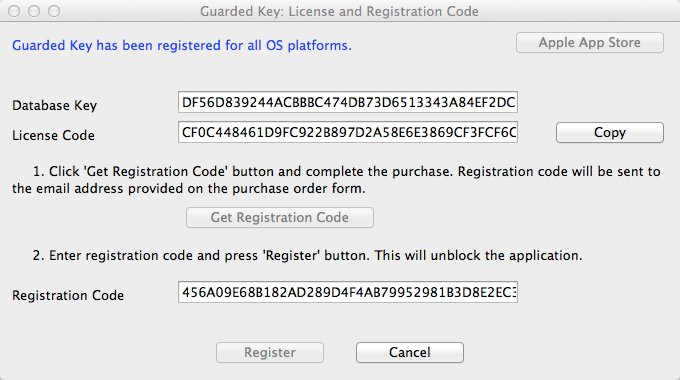Open the Apple App Store button
The height and width of the screenshot is (380, 680).
[x=589, y=43]
